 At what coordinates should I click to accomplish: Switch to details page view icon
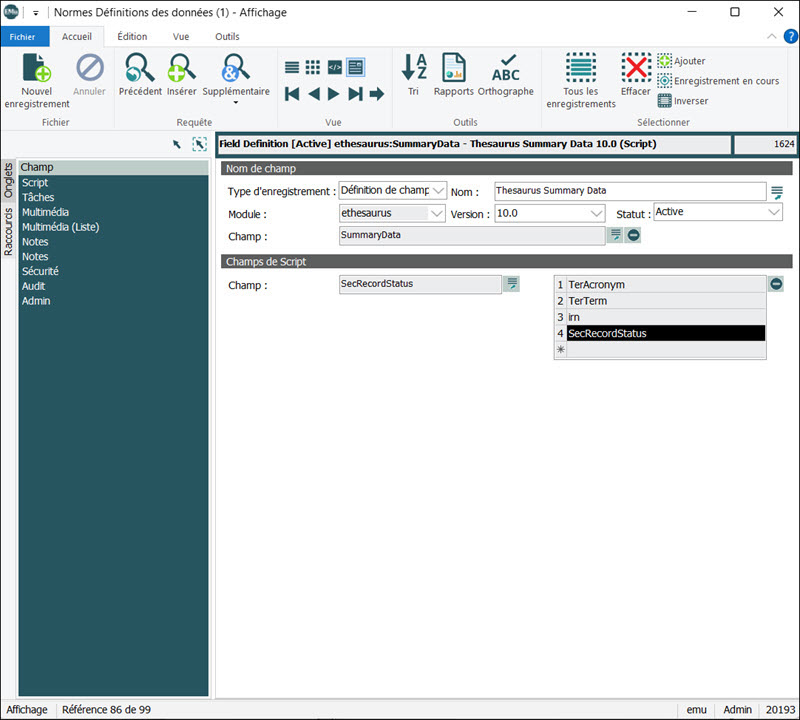click(356, 67)
